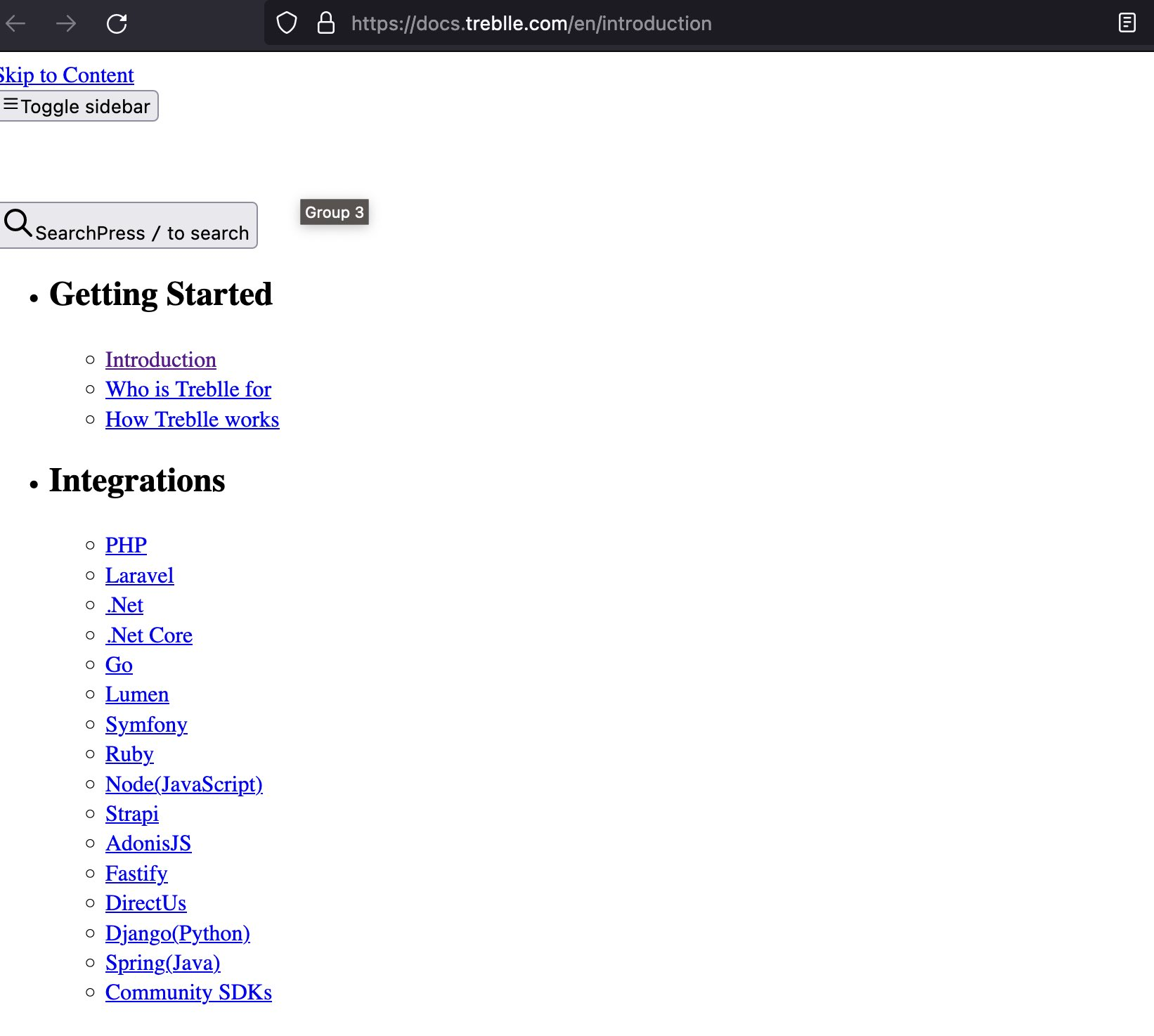Open the AdonisJS integration link
Image resolution: width=1154 pixels, height=1036 pixels.
(148, 843)
